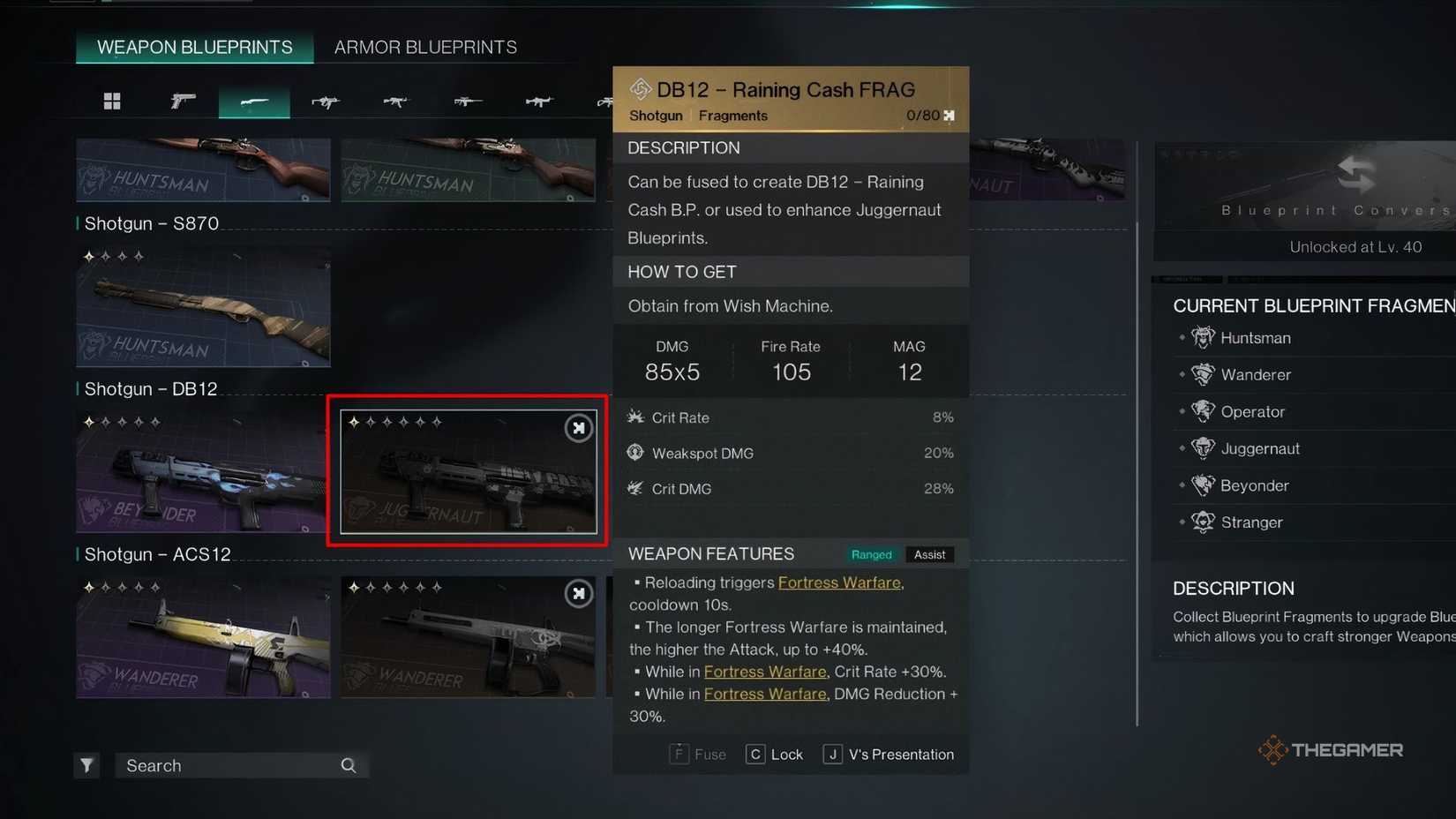The image size is (1456, 819).
Task: Select the highlighted shotgun category icon
Action: pos(254,101)
